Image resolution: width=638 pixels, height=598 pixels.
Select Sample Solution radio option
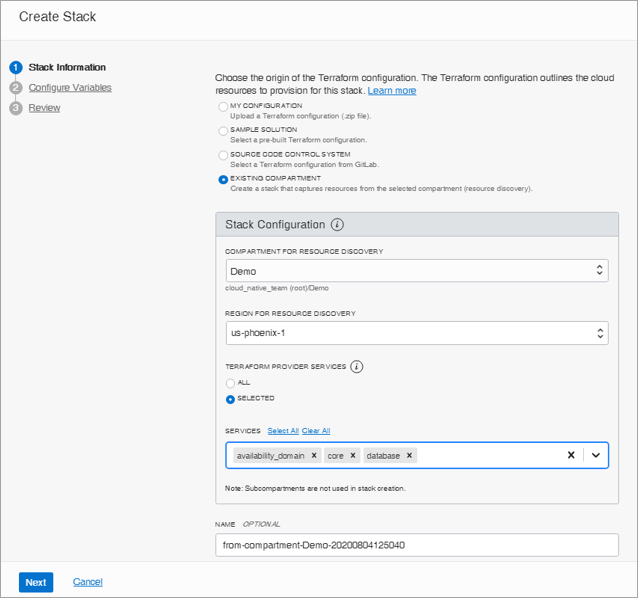[223, 131]
